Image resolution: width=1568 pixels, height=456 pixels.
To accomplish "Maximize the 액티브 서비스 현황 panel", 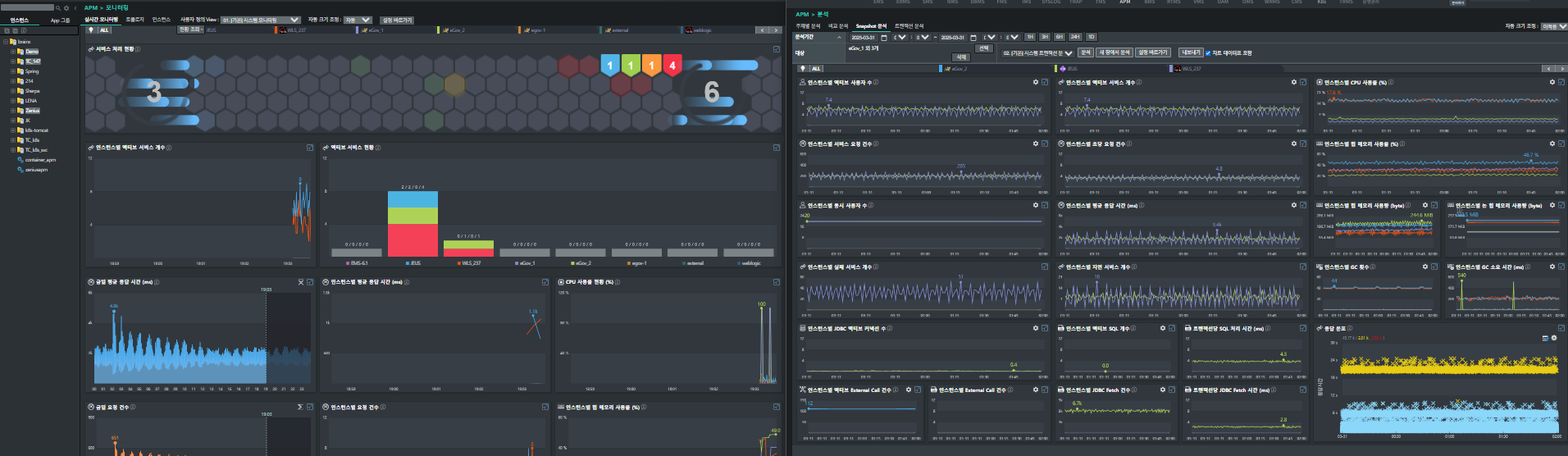I will click(777, 148).
